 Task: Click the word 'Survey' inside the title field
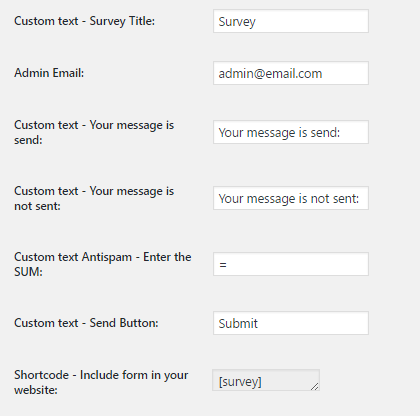pos(237,22)
